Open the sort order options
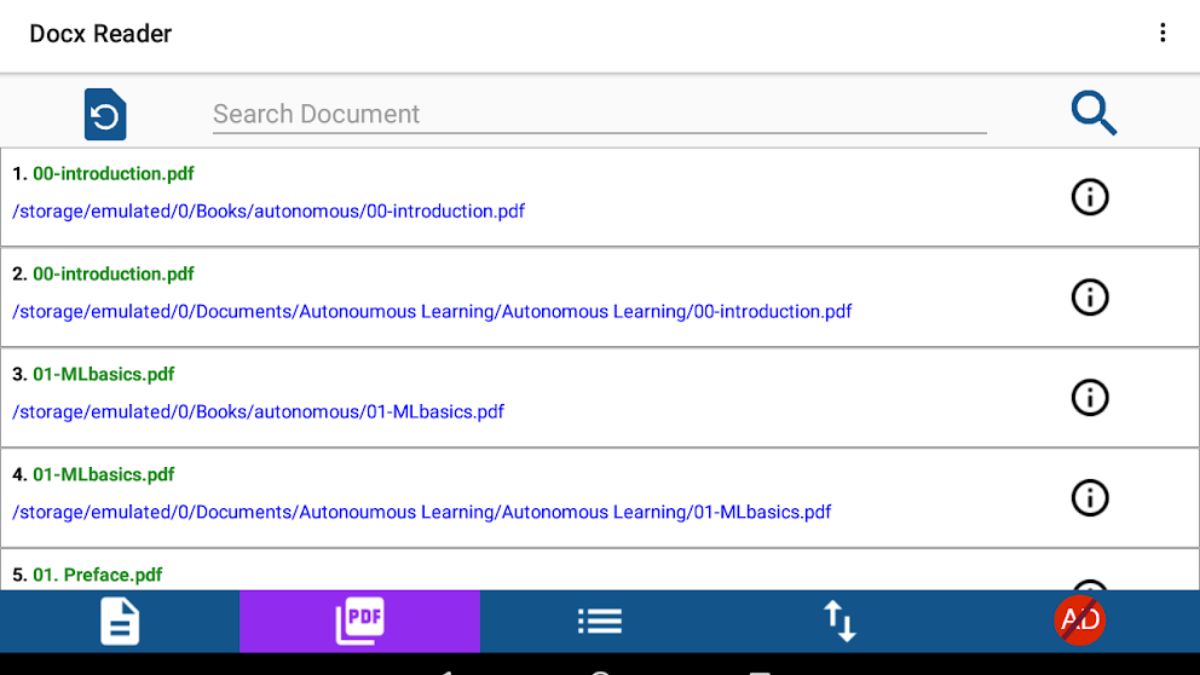Viewport: 1200px width, 675px height. coord(841,620)
